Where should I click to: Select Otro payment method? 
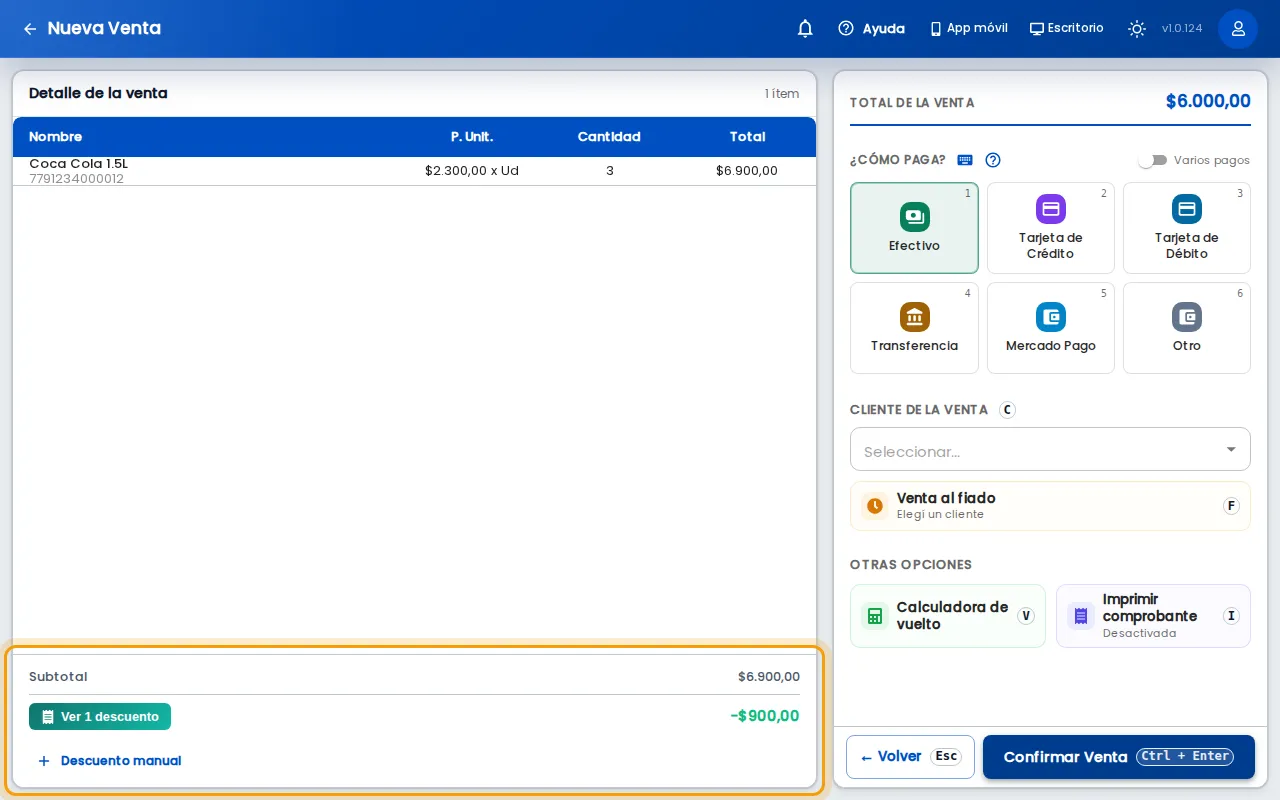click(x=1187, y=328)
